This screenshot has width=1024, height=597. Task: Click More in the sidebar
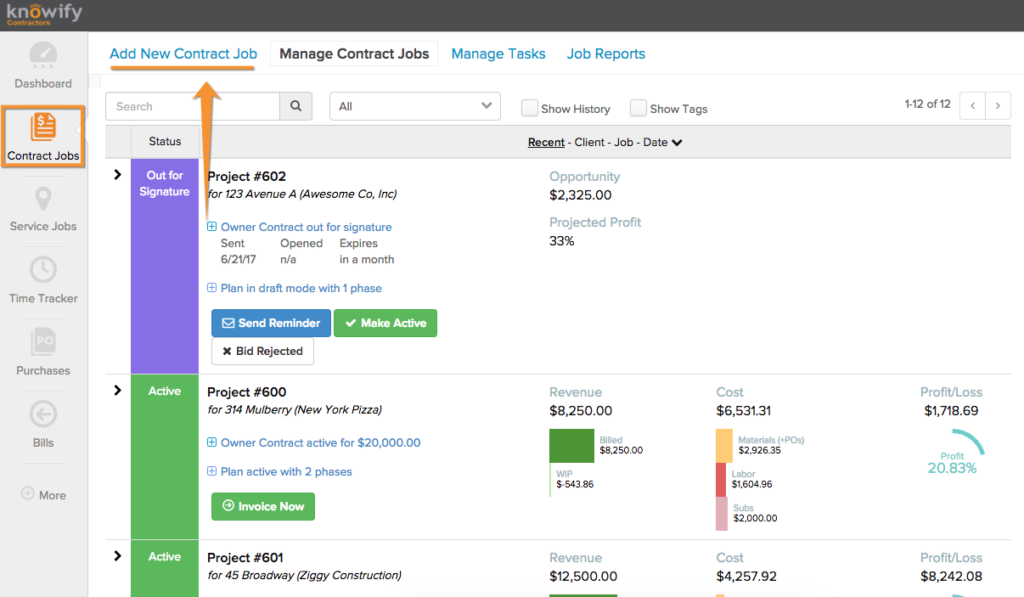(x=43, y=495)
